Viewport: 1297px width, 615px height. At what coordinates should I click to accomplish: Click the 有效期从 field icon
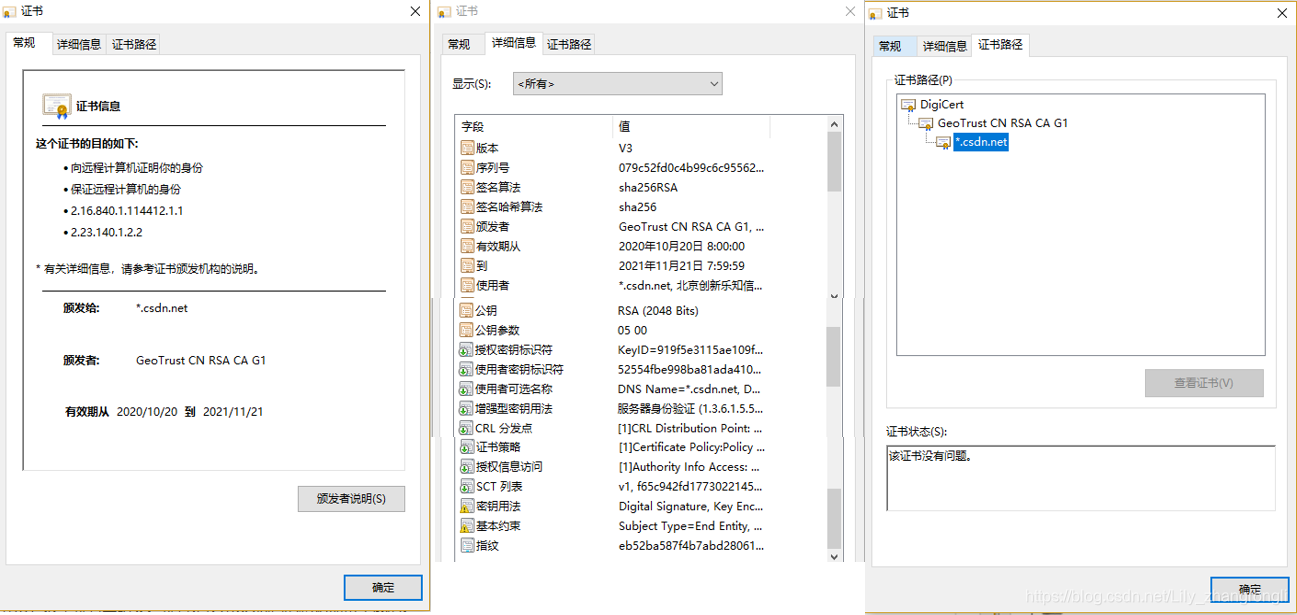coord(466,246)
